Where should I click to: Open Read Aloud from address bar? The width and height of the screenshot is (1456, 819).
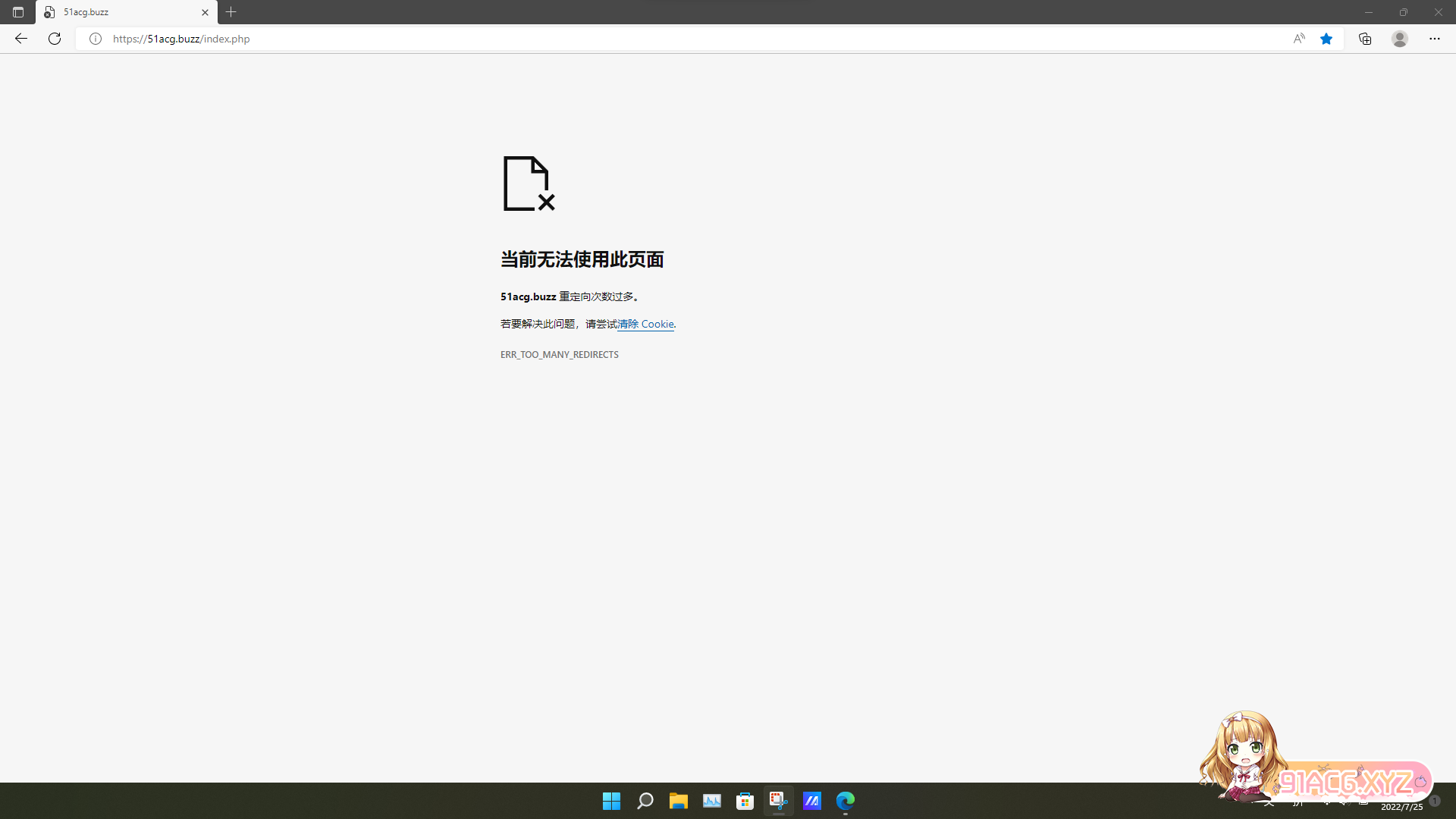pos(1299,39)
